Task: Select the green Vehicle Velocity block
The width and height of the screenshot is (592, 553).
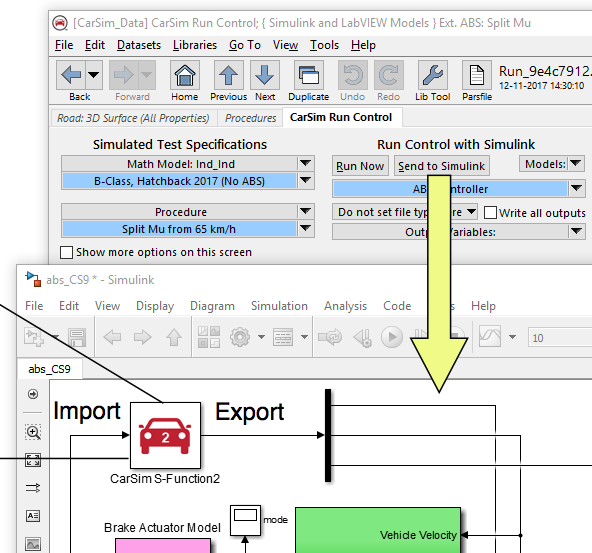Action: pyautogui.click(x=378, y=530)
